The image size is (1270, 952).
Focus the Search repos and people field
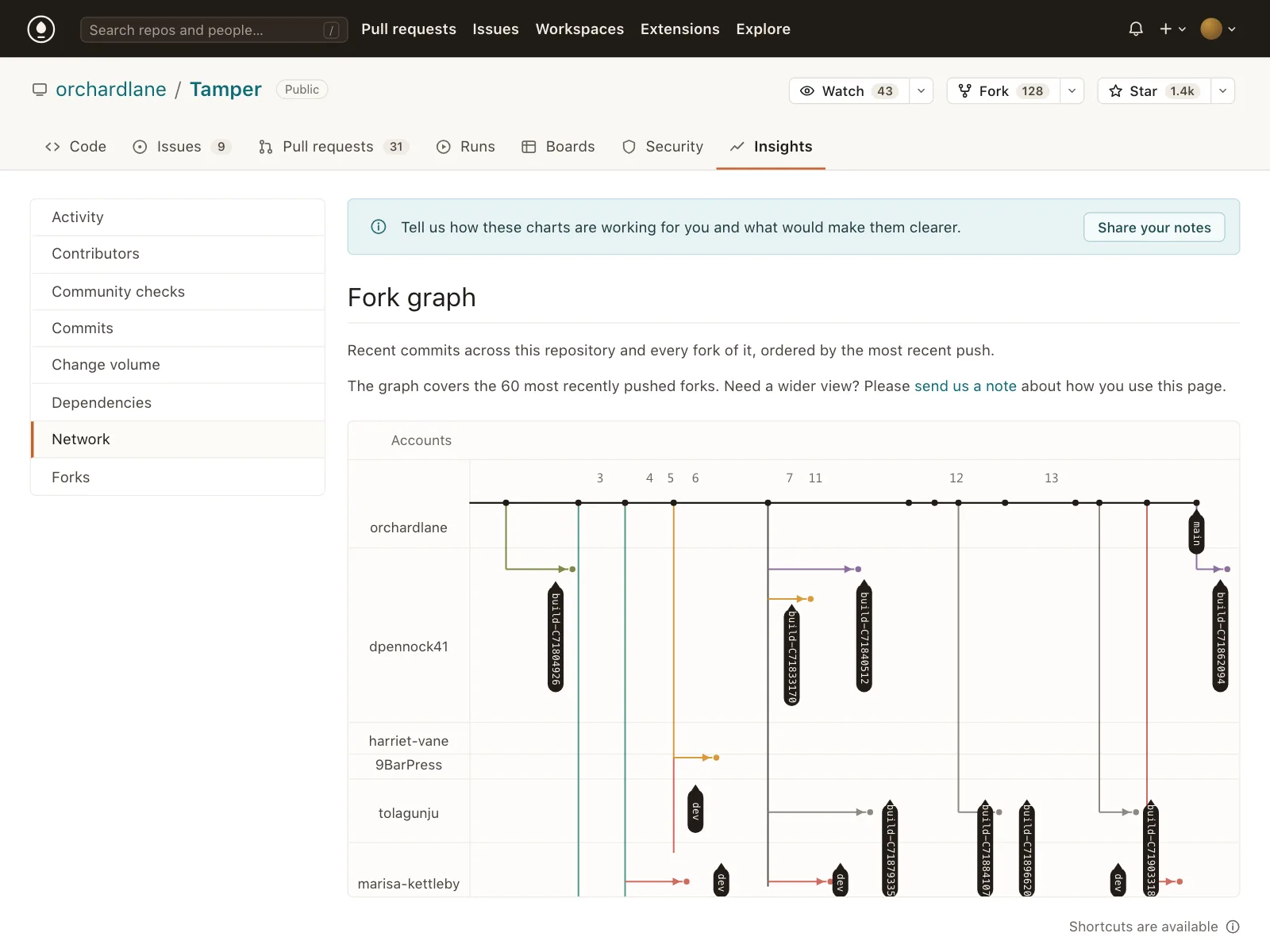[x=214, y=30]
